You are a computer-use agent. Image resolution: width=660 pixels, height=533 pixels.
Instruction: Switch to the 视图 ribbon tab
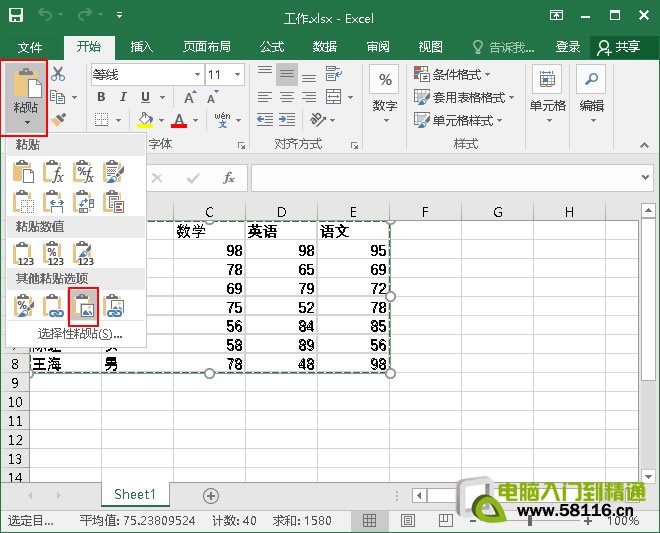[x=430, y=47]
